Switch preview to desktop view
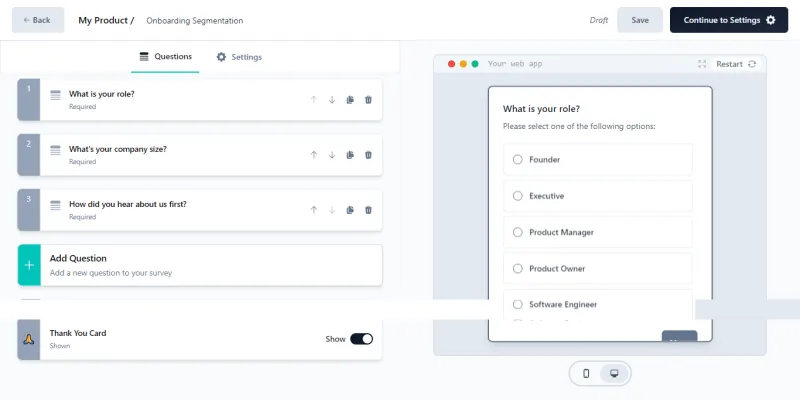800x401 pixels. click(x=614, y=373)
